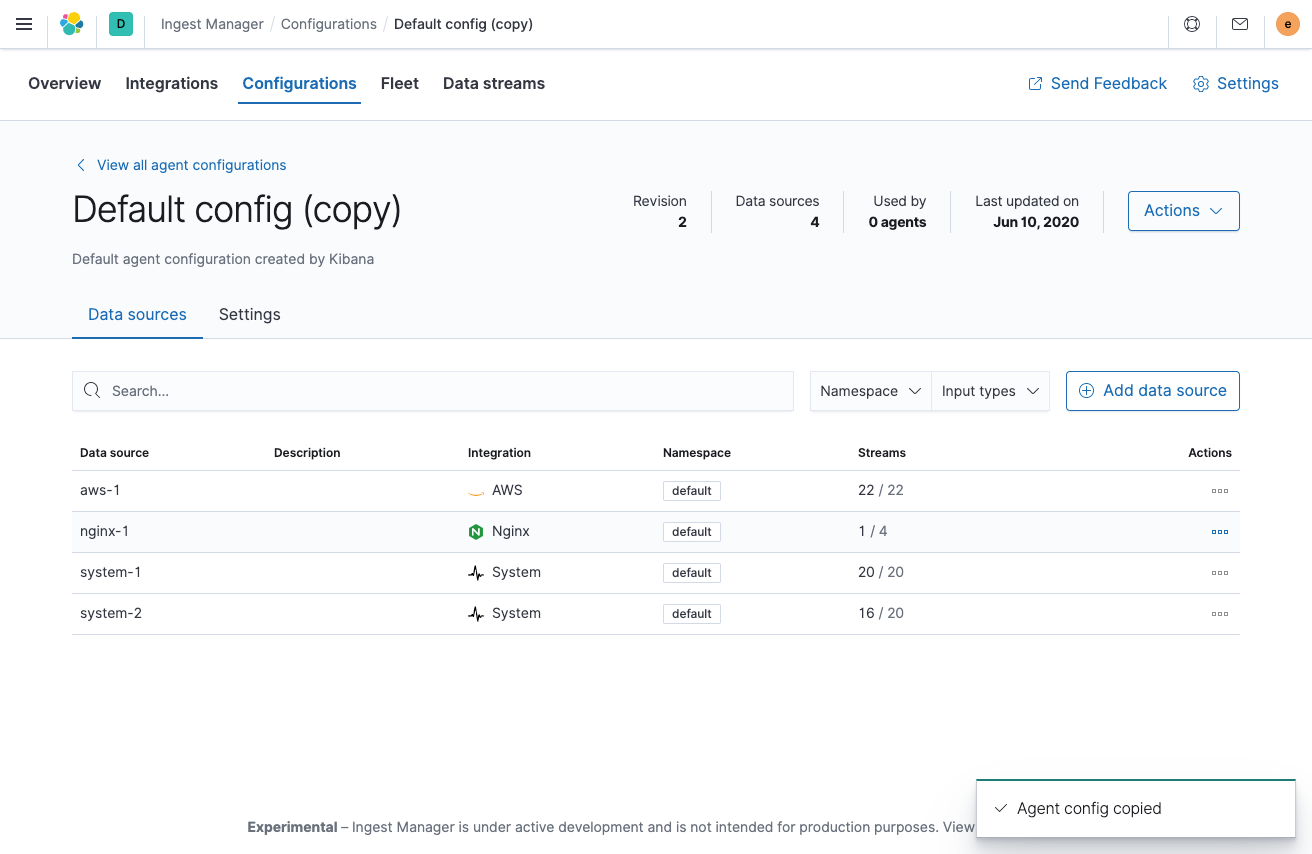Screen dimensions: 1312x854
Task: Sort by Namespace column header
Action: (x=696, y=453)
